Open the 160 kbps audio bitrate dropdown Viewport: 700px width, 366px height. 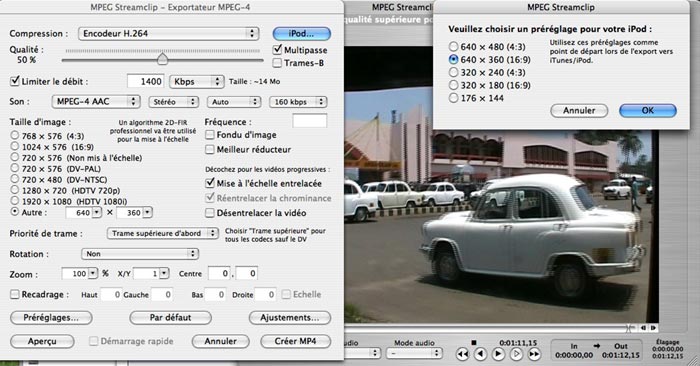(x=298, y=102)
